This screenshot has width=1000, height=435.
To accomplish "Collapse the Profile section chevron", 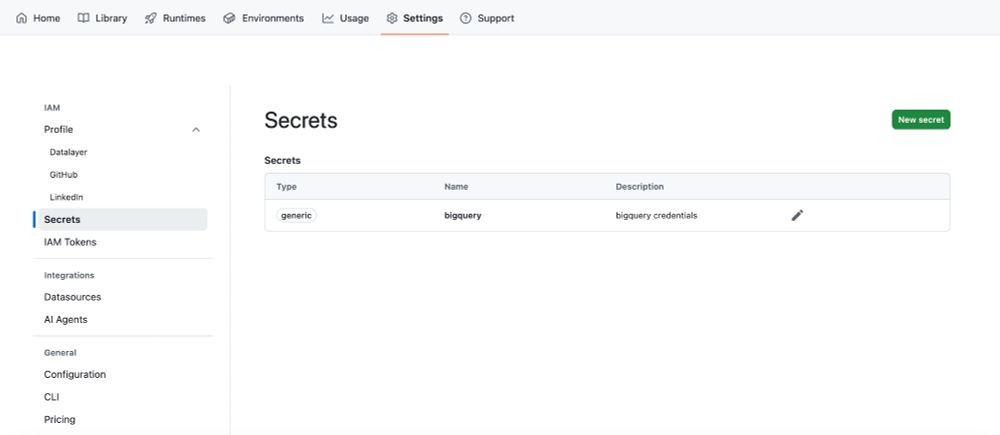I will click(x=196, y=129).
